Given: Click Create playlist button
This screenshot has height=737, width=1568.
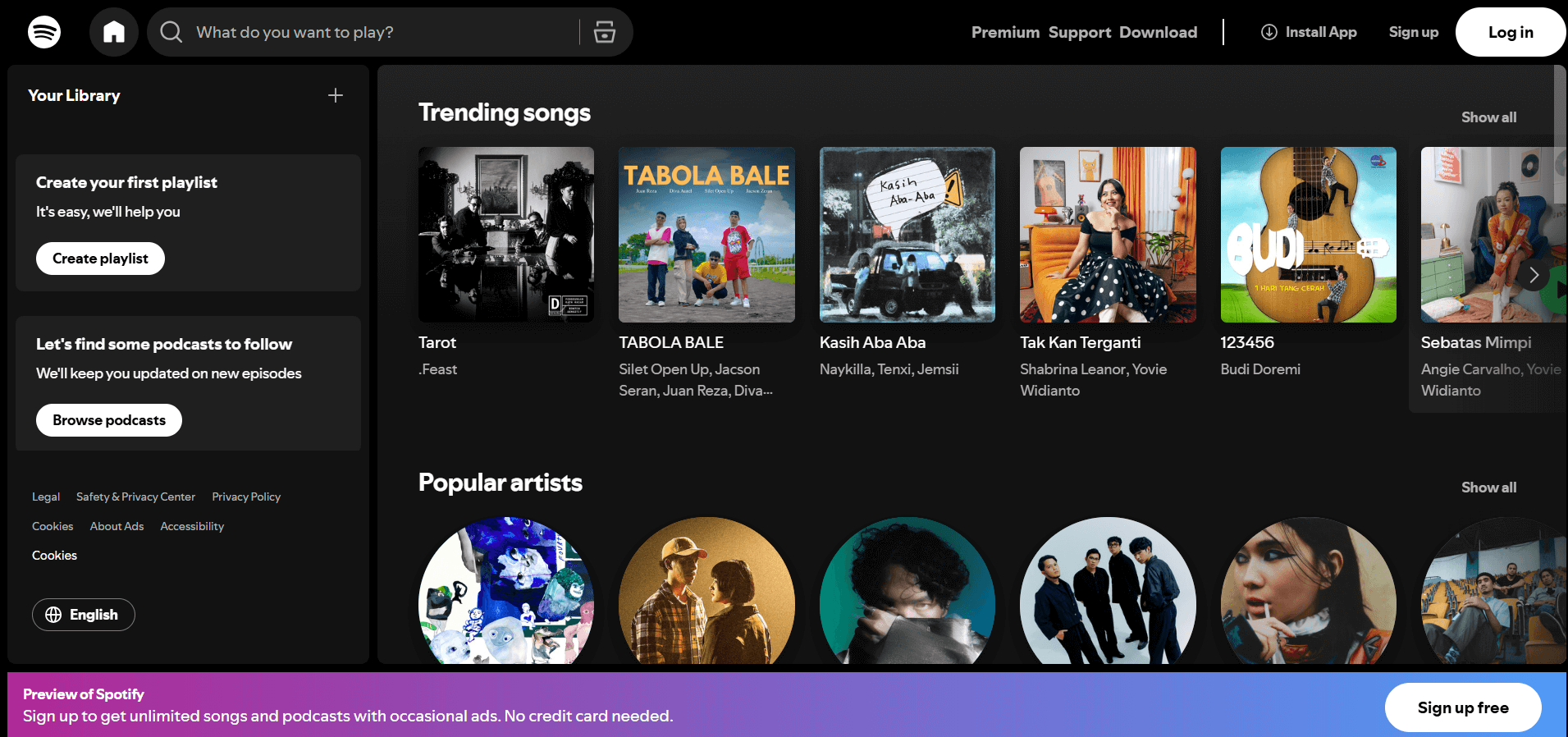Looking at the screenshot, I should 100,259.
